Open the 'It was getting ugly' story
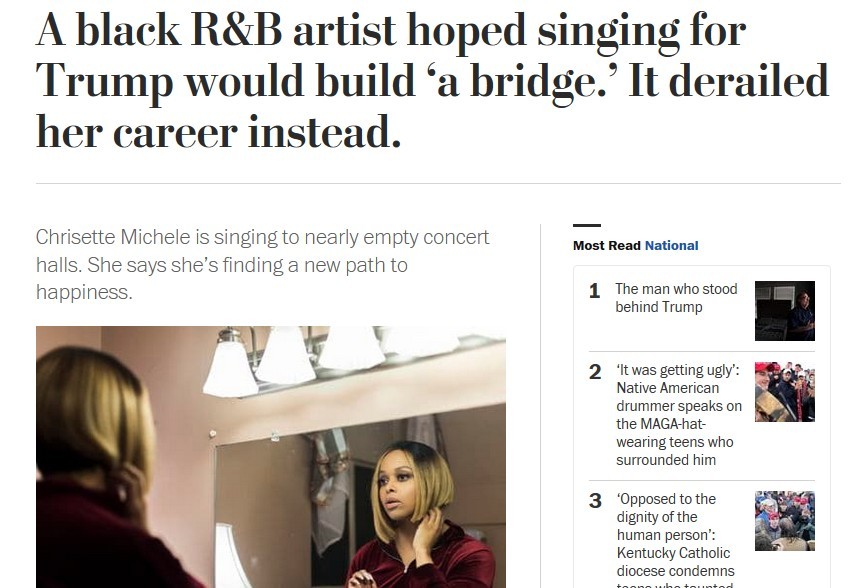This screenshot has width=867, height=588. pos(679,415)
